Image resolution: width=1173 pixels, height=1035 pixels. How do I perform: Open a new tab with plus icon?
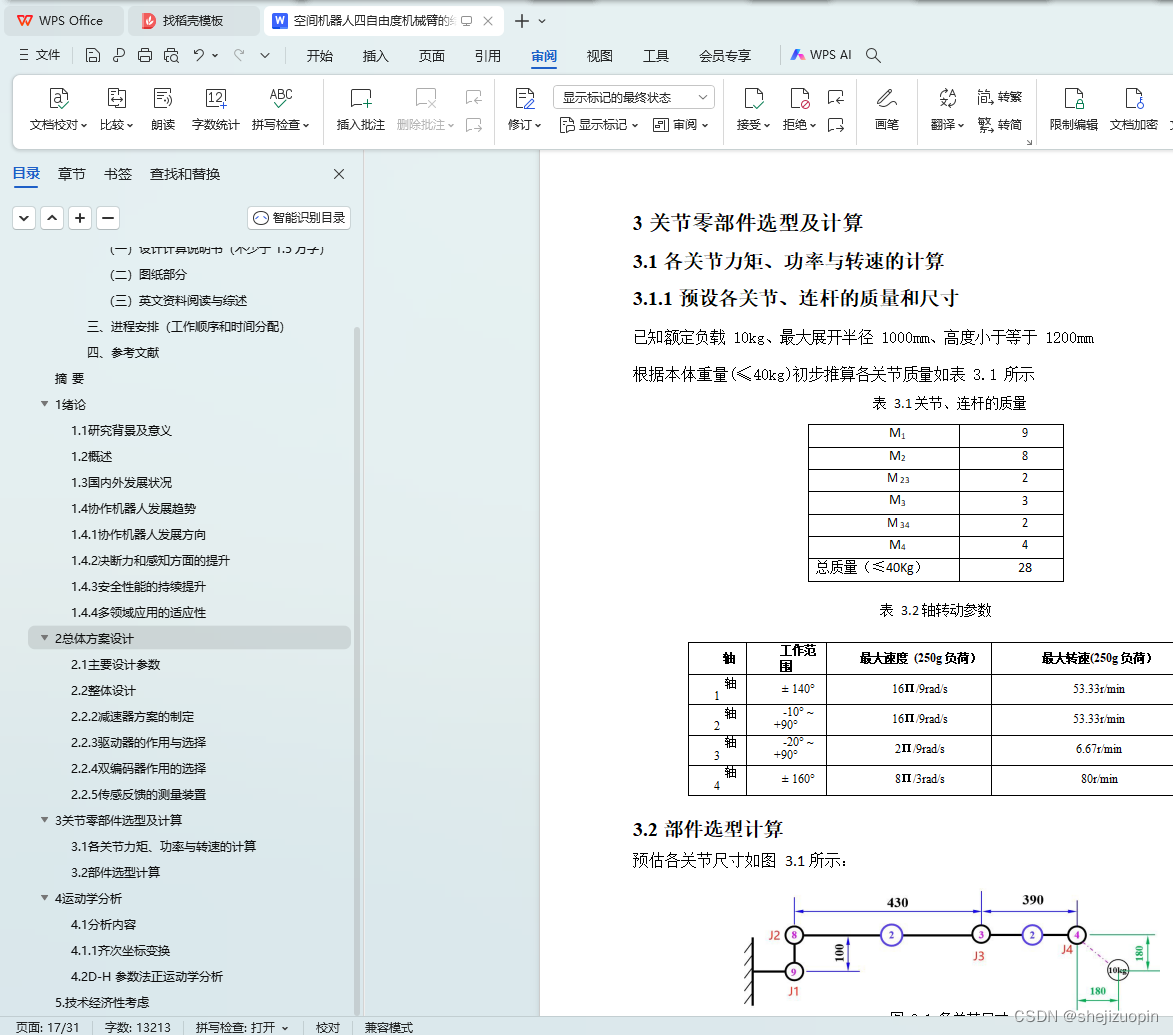[x=522, y=21]
